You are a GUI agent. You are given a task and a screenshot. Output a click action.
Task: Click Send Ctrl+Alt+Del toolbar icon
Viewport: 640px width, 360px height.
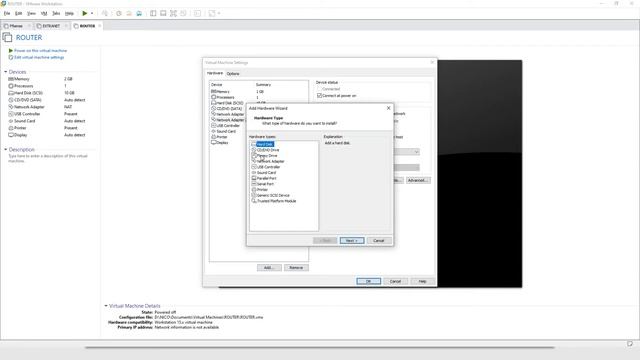pyautogui.click(x=105, y=13)
